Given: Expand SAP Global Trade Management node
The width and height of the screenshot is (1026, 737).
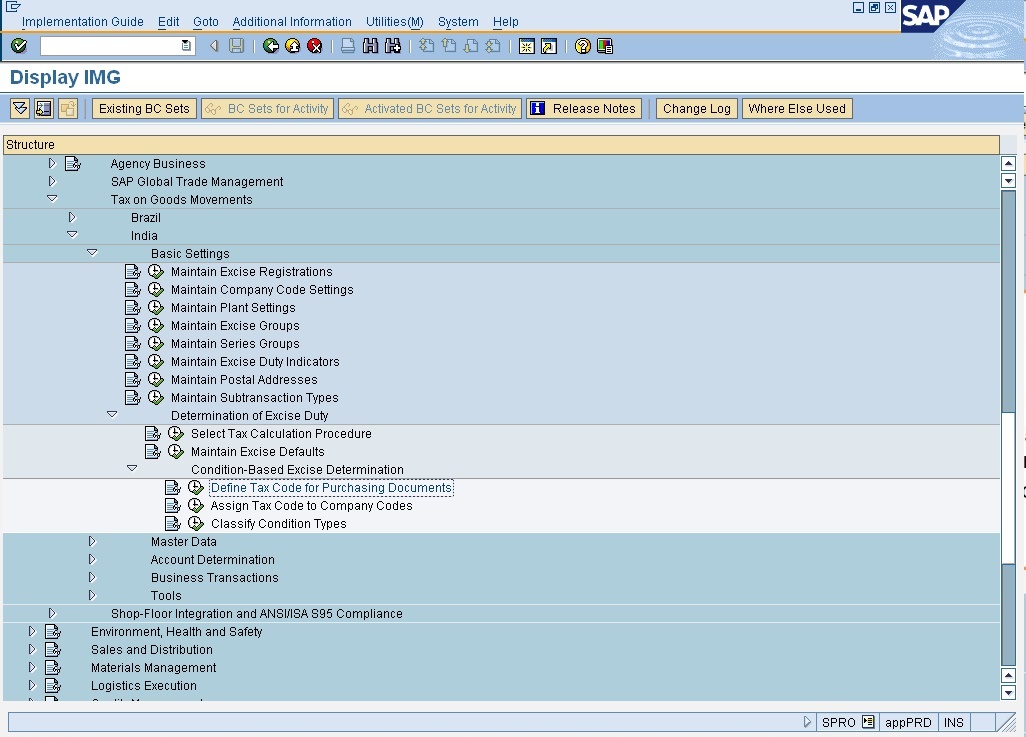Looking at the screenshot, I should pos(52,181).
